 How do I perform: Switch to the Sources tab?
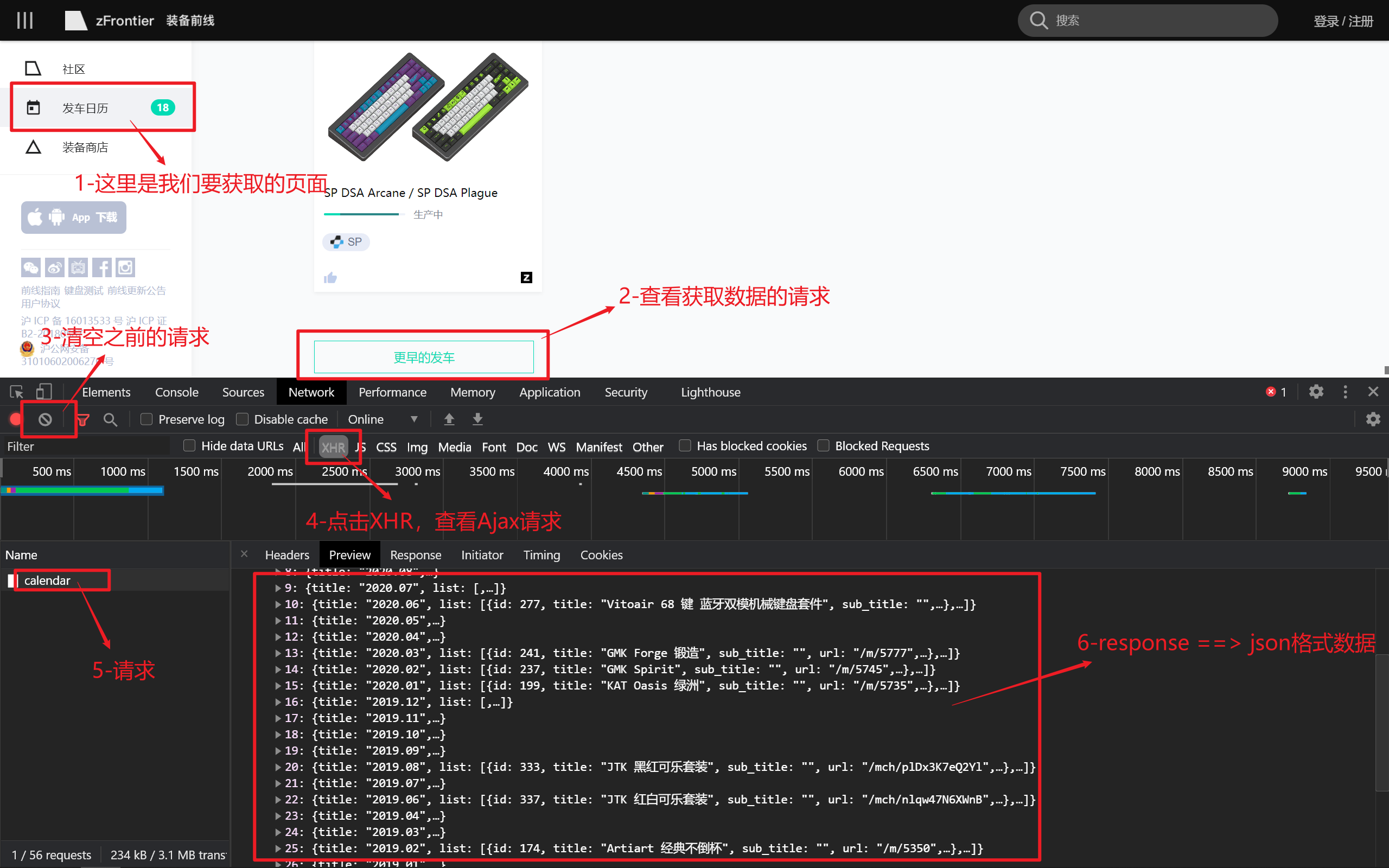tap(244, 392)
